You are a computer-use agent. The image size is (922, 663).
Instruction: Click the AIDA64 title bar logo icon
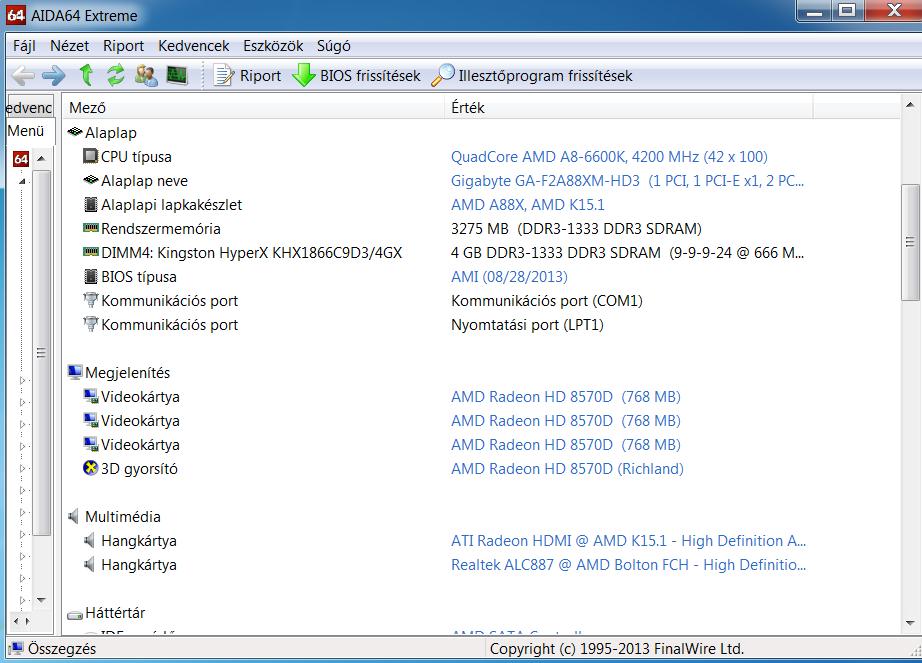point(15,15)
